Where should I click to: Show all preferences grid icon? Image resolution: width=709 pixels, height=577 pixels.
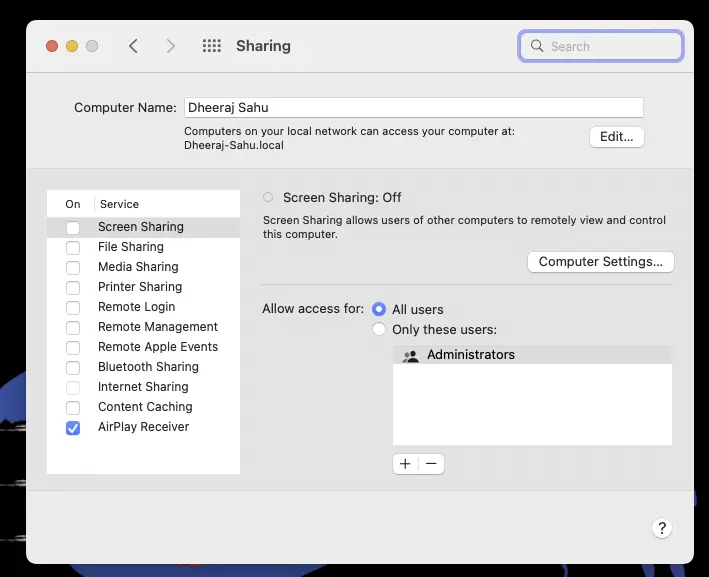(x=212, y=46)
